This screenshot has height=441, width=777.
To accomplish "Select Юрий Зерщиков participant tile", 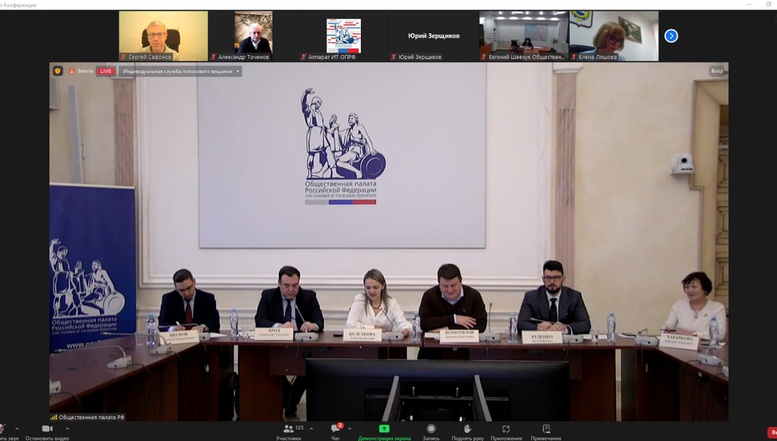I will (x=434, y=36).
